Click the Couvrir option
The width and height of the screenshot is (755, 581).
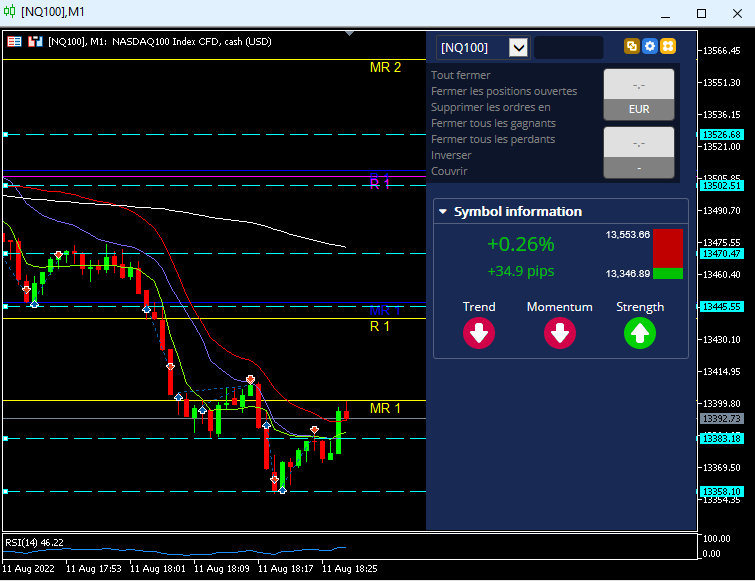coord(449,171)
